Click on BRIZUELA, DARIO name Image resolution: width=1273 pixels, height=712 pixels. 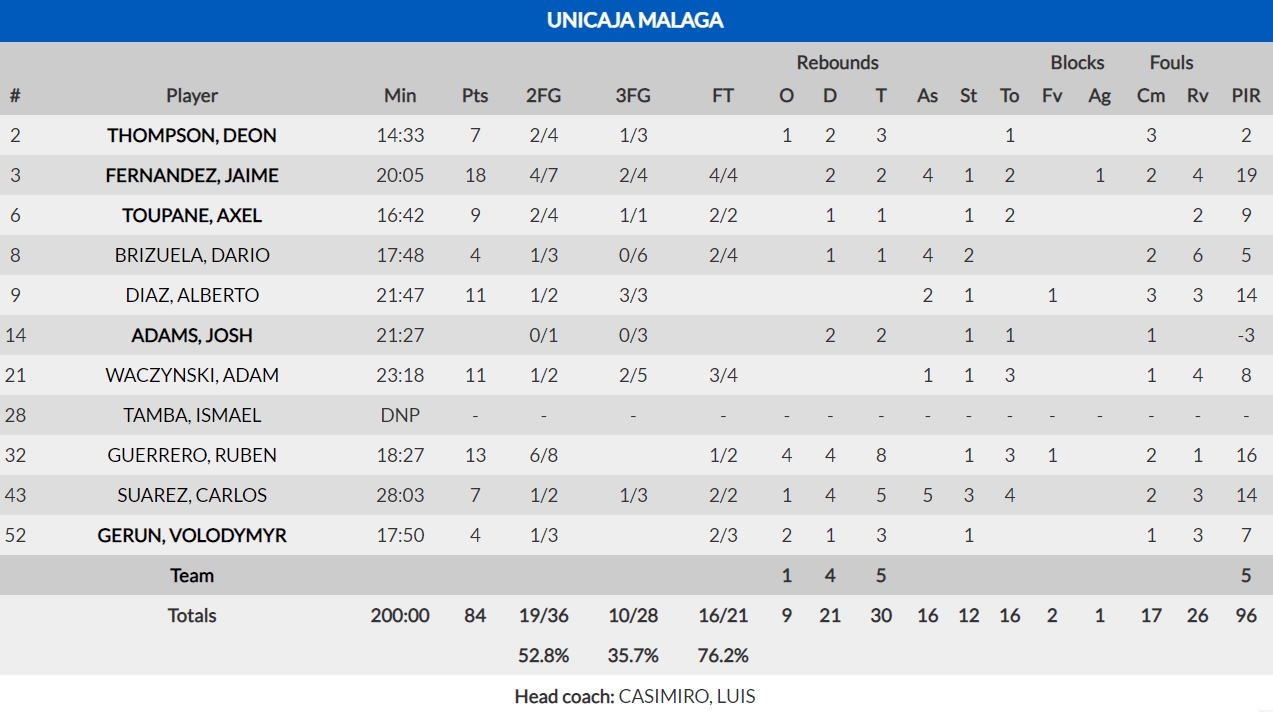(x=192, y=255)
